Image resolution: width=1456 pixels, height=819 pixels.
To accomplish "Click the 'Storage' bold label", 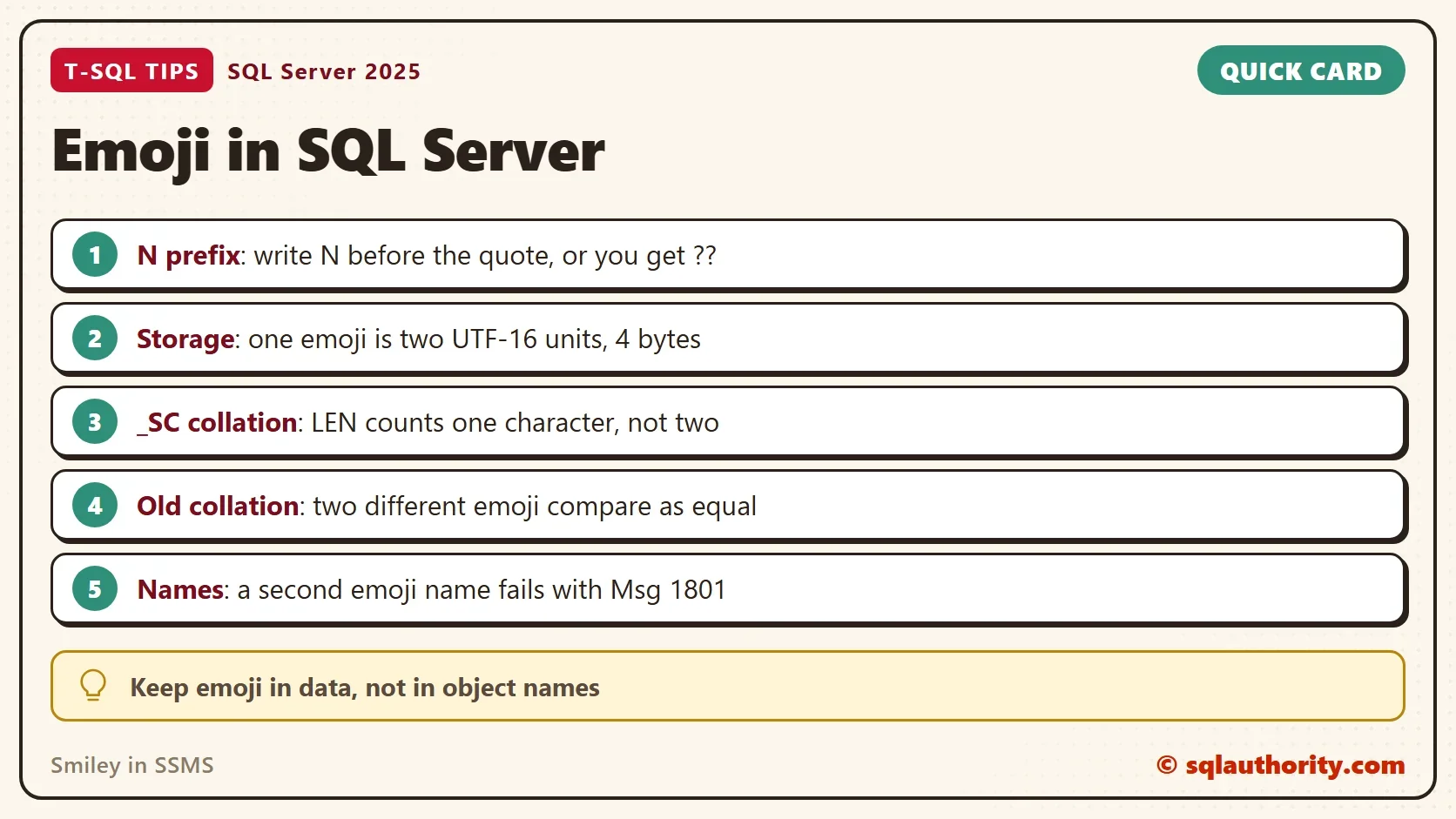I will (185, 339).
